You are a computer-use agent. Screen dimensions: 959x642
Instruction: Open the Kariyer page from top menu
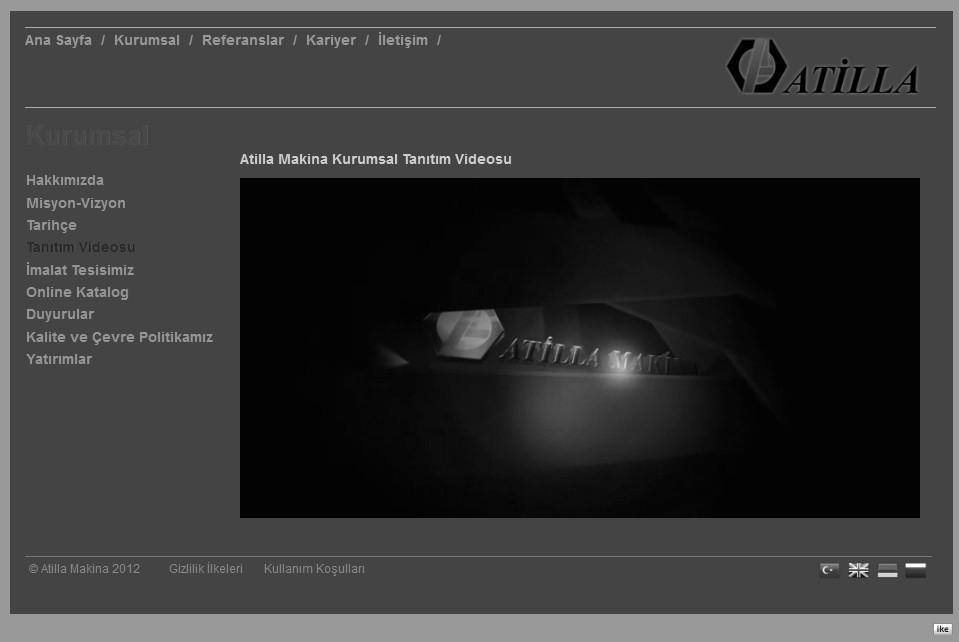pos(331,40)
